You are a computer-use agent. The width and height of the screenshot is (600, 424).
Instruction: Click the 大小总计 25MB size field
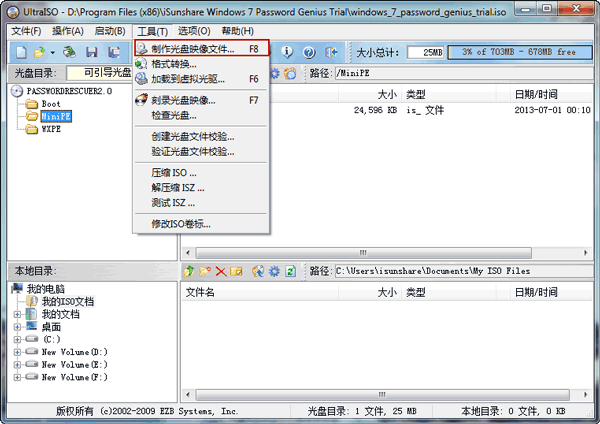[426, 52]
